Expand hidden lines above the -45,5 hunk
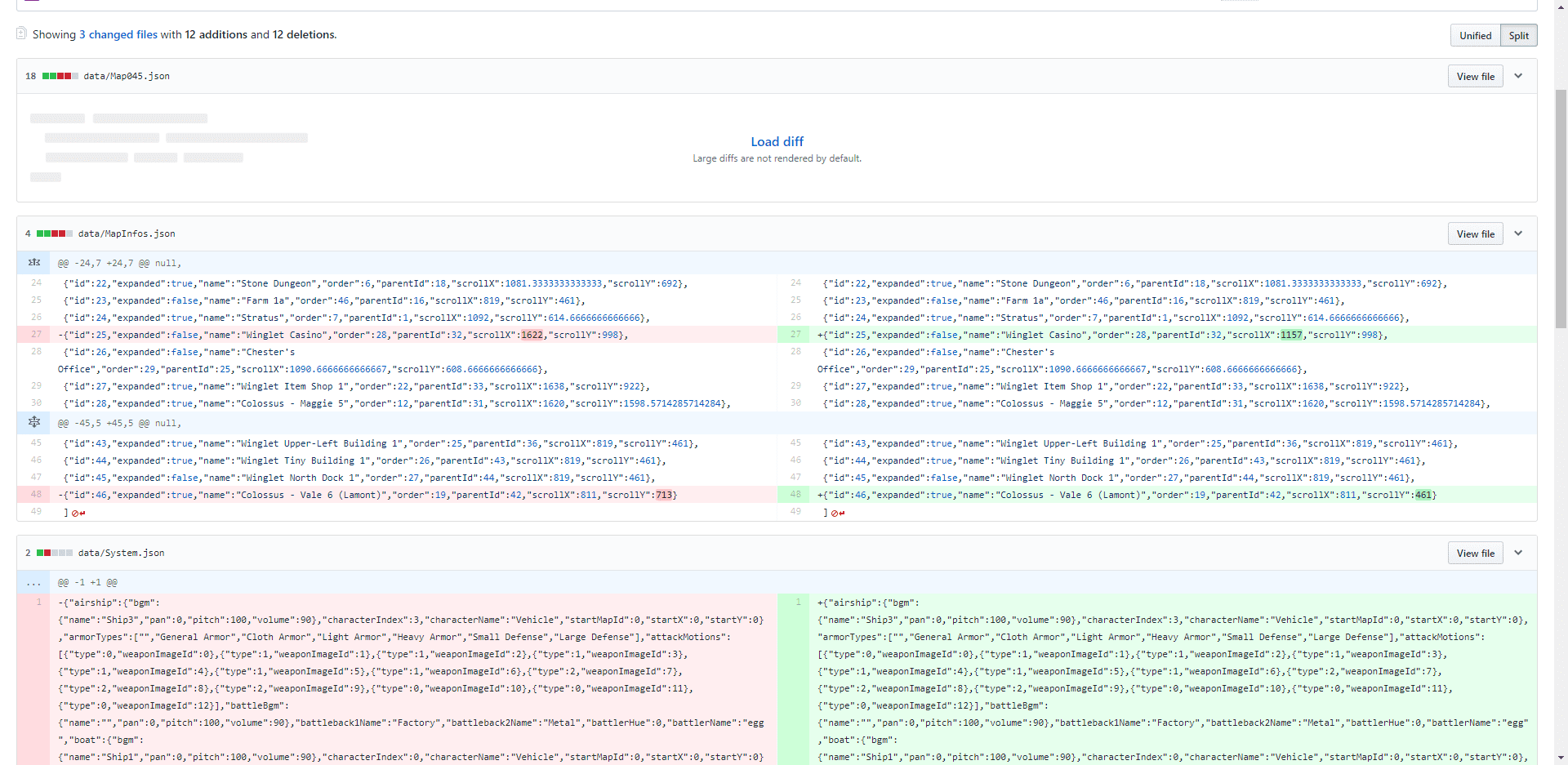The height and width of the screenshot is (765, 1568). coord(33,423)
